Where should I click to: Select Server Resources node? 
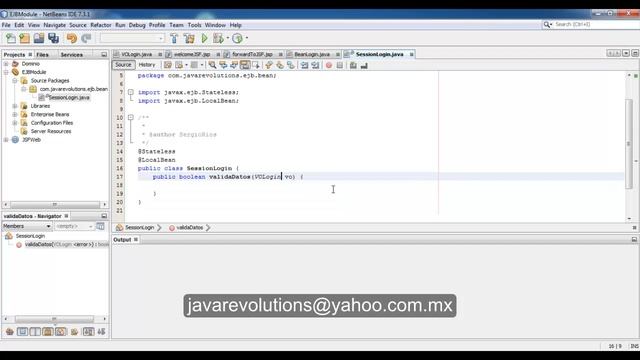tap(51, 131)
